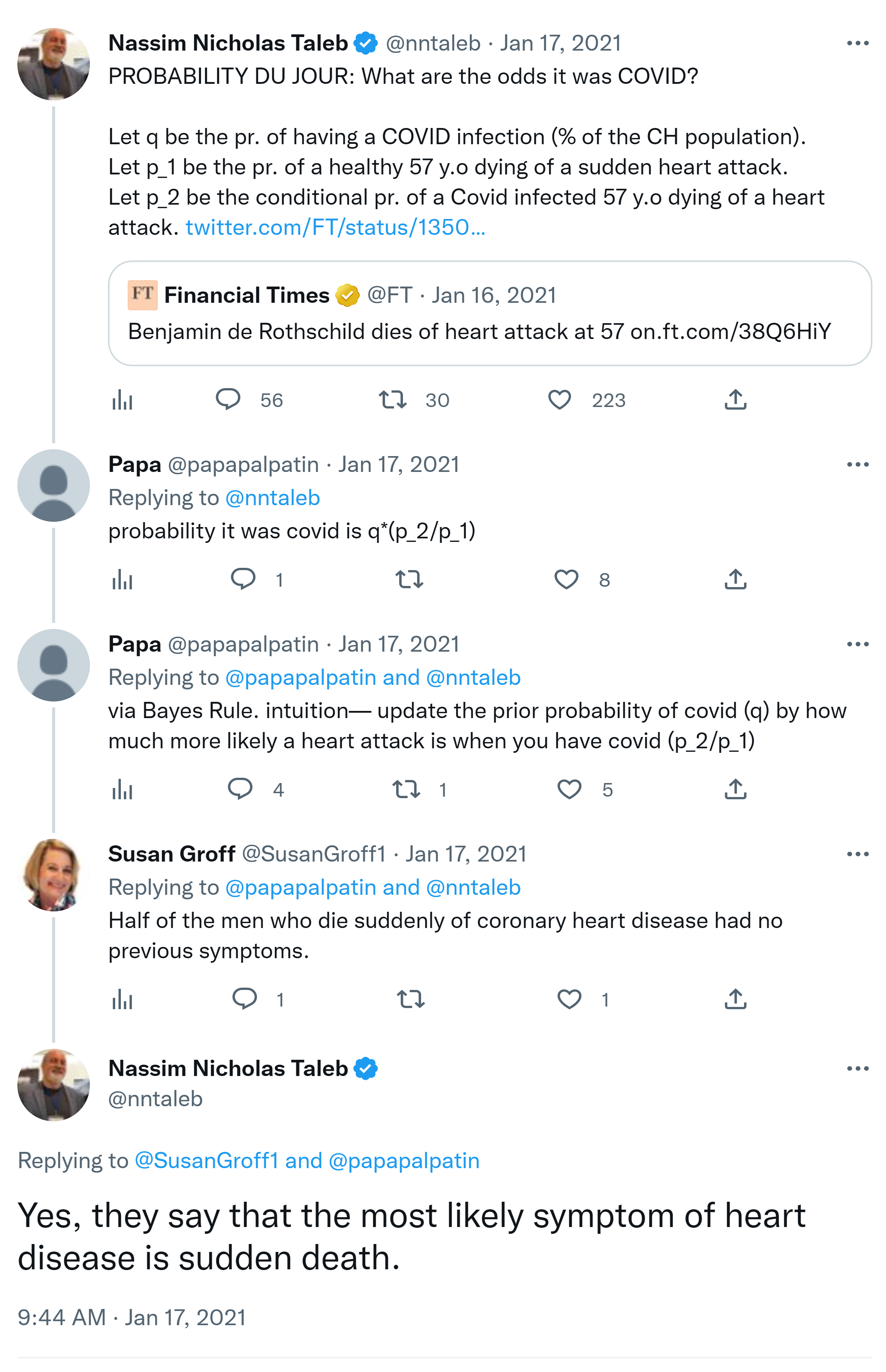Image resolution: width=886 pixels, height=1372 pixels.
Task: Open @papapalpatin handle on first Papa reply
Action: tap(243, 465)
